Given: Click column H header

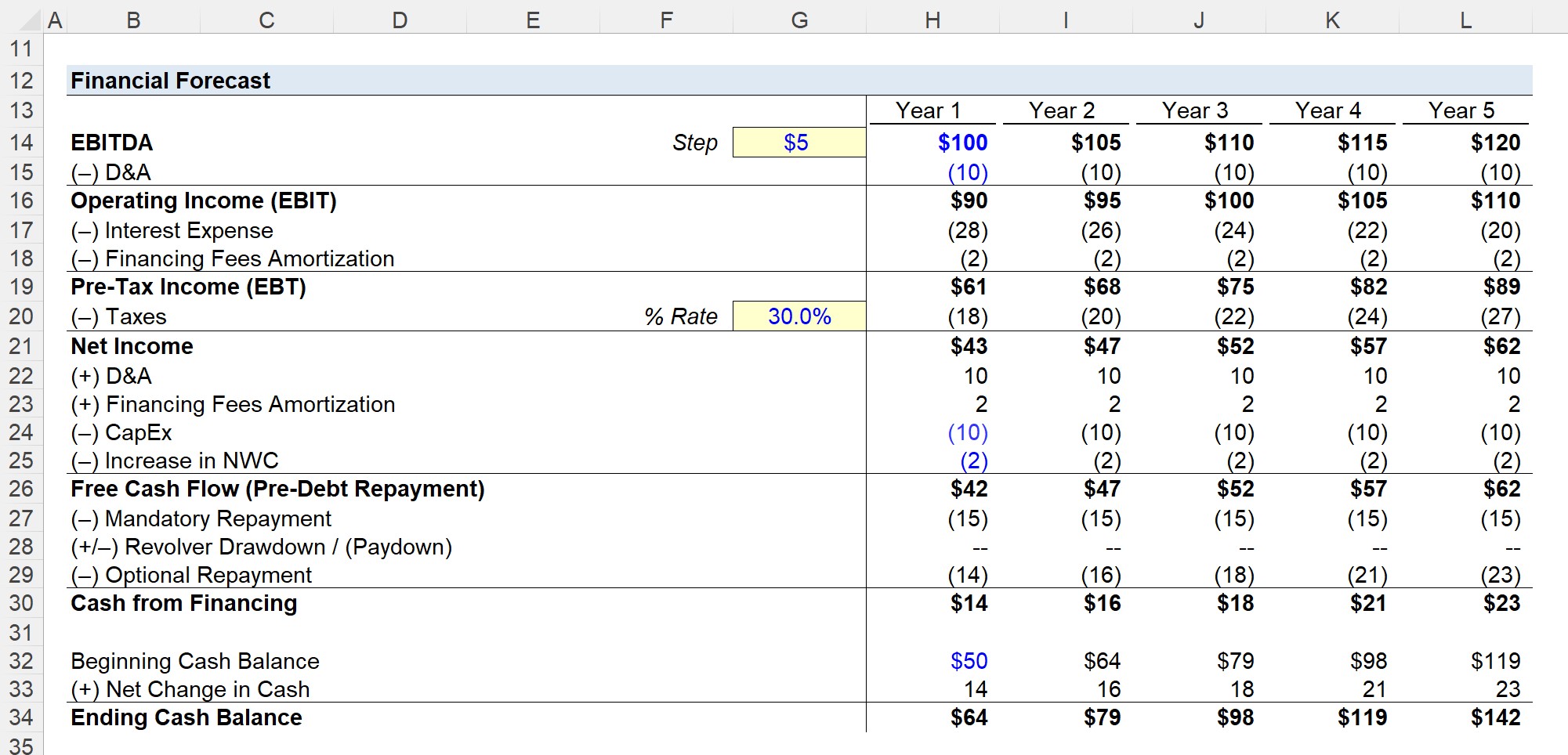Looking at the screenshot, I should point(932,20).
